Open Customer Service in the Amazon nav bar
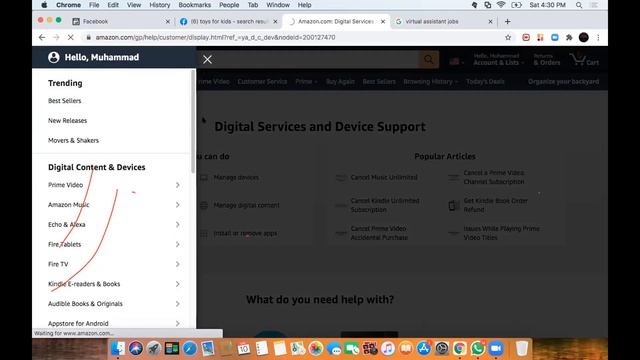This screenshot has width=640, height=360. (262, 82)
